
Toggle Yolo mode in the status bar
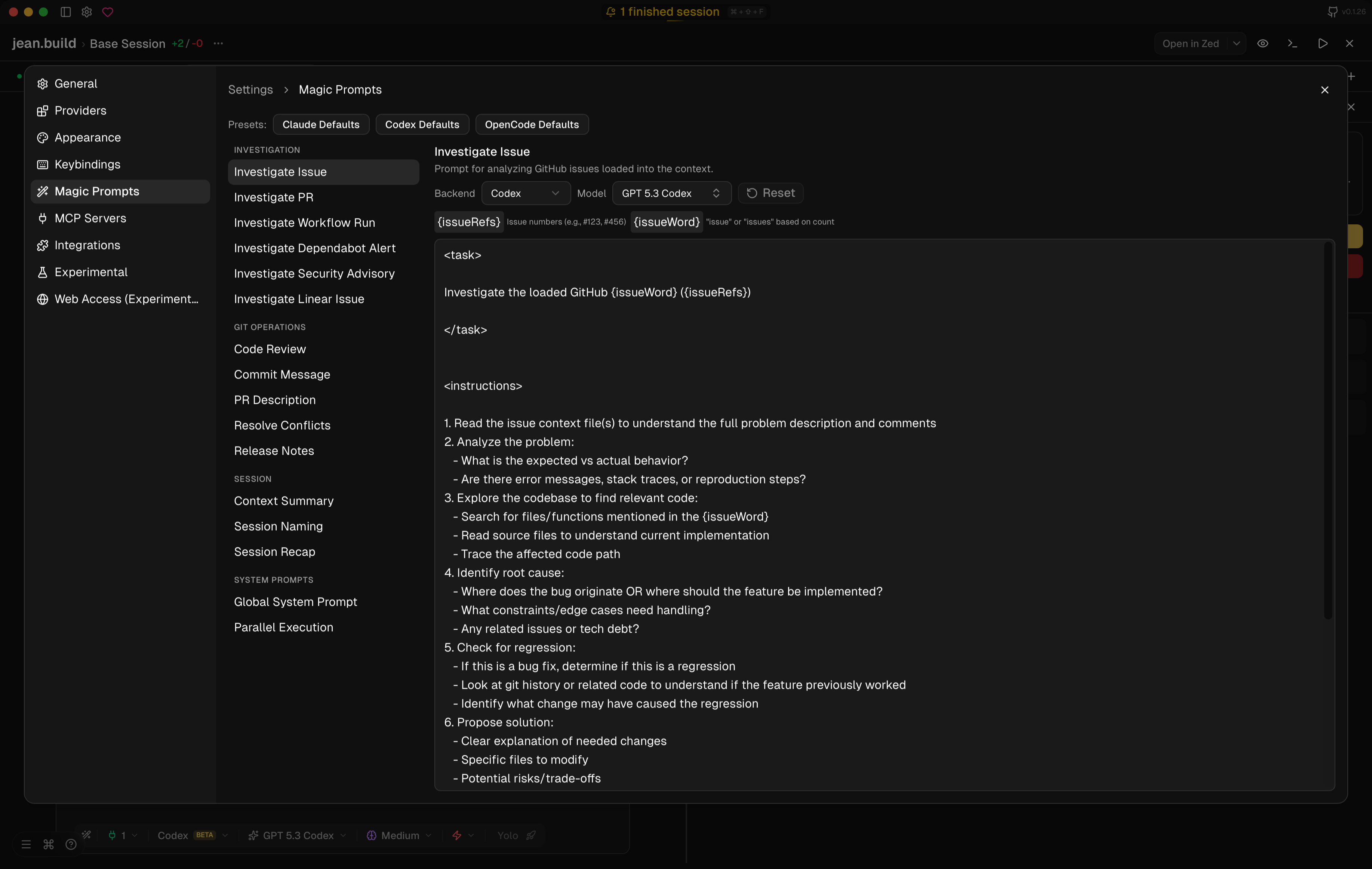pos(514,835)
